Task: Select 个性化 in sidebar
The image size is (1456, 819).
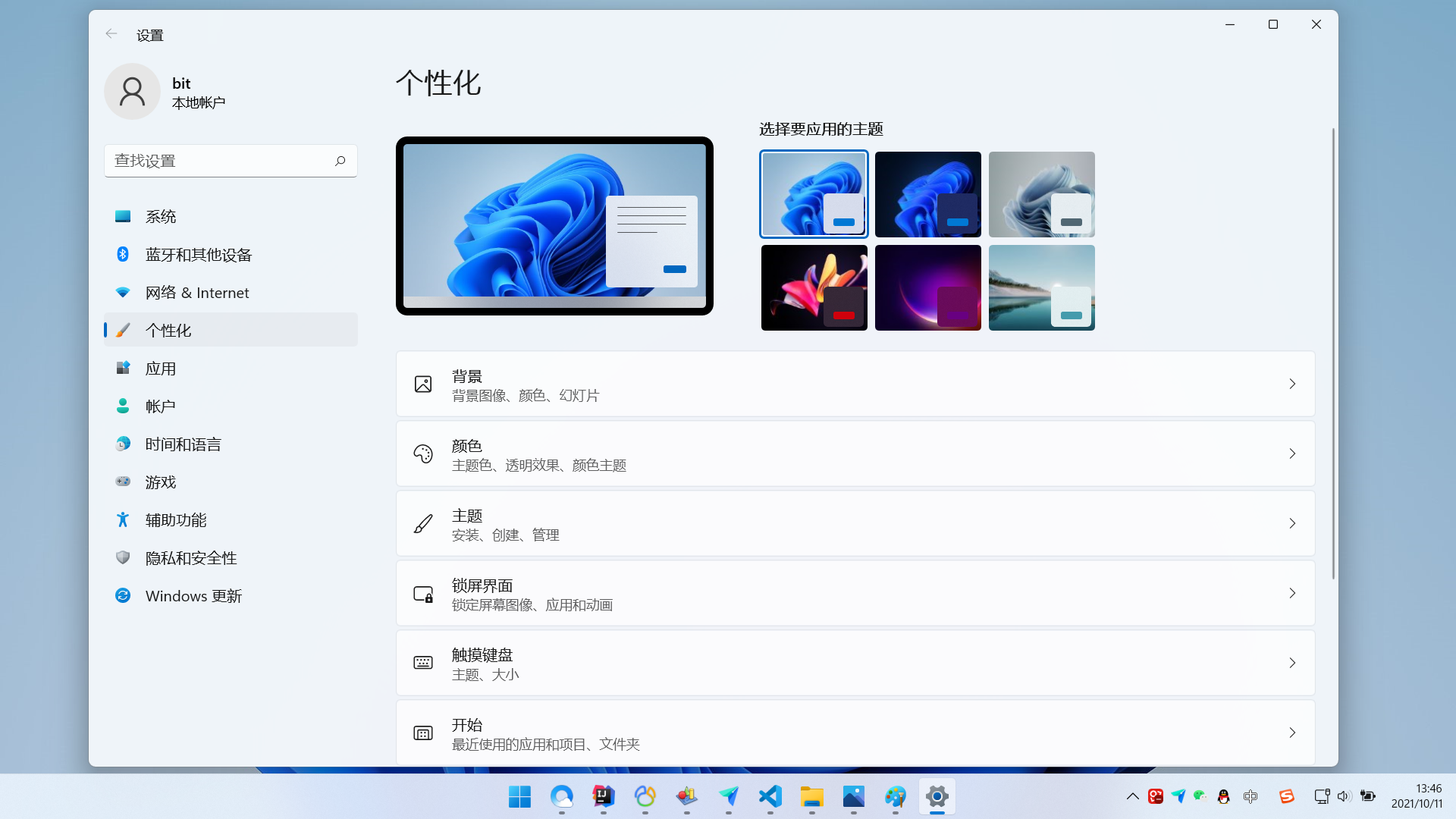Action: [231, 331]
